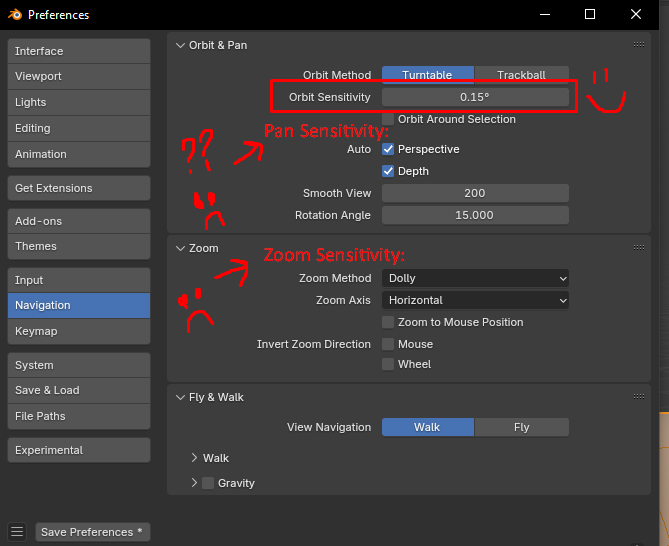Choose Walk view navigation
The image size is (669, 546).
(x=428, y=427)
